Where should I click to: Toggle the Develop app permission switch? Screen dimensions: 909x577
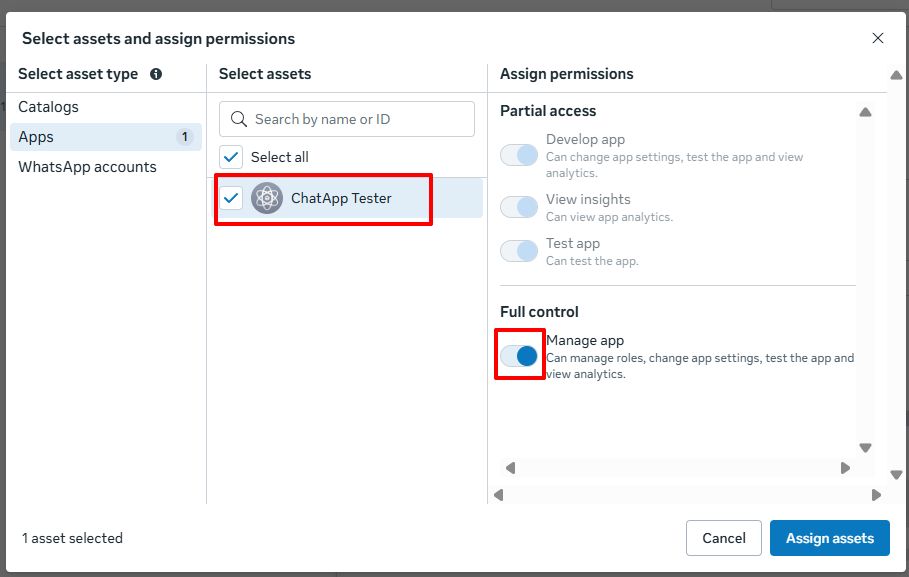[x=519, y=155]
